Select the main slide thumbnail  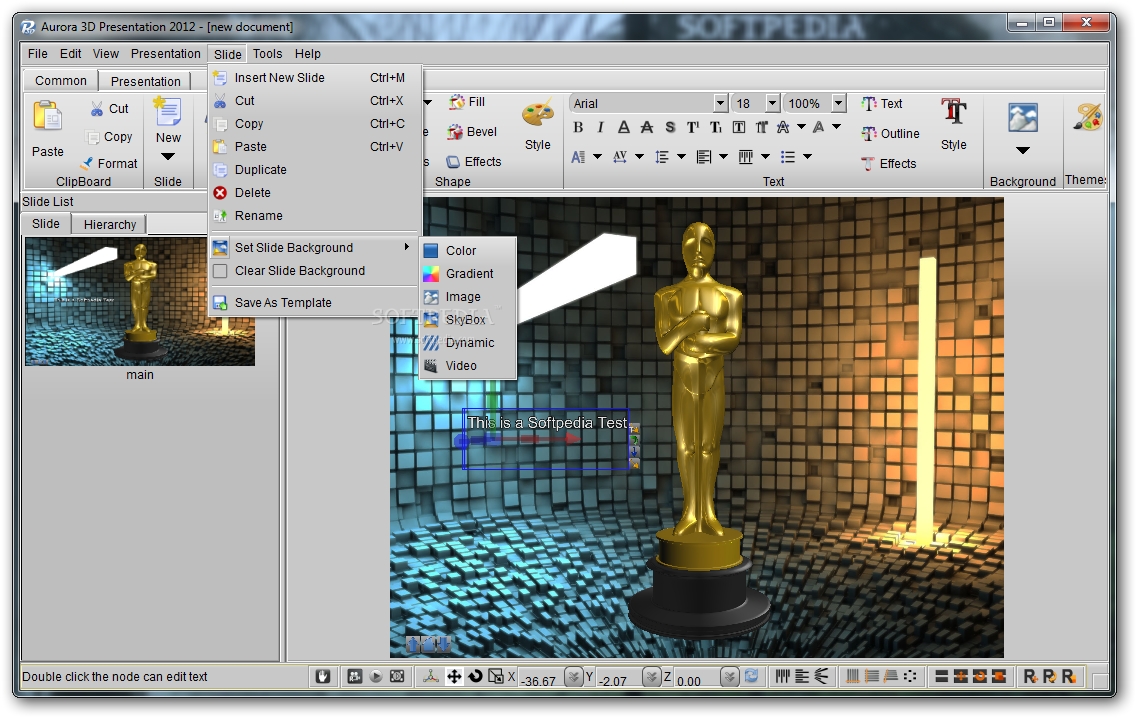[140, 302]
